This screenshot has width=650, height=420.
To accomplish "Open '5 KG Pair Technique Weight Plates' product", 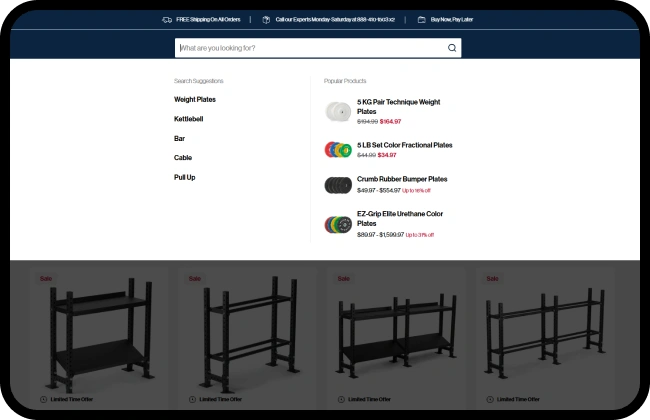I will [x=398, y=107].
